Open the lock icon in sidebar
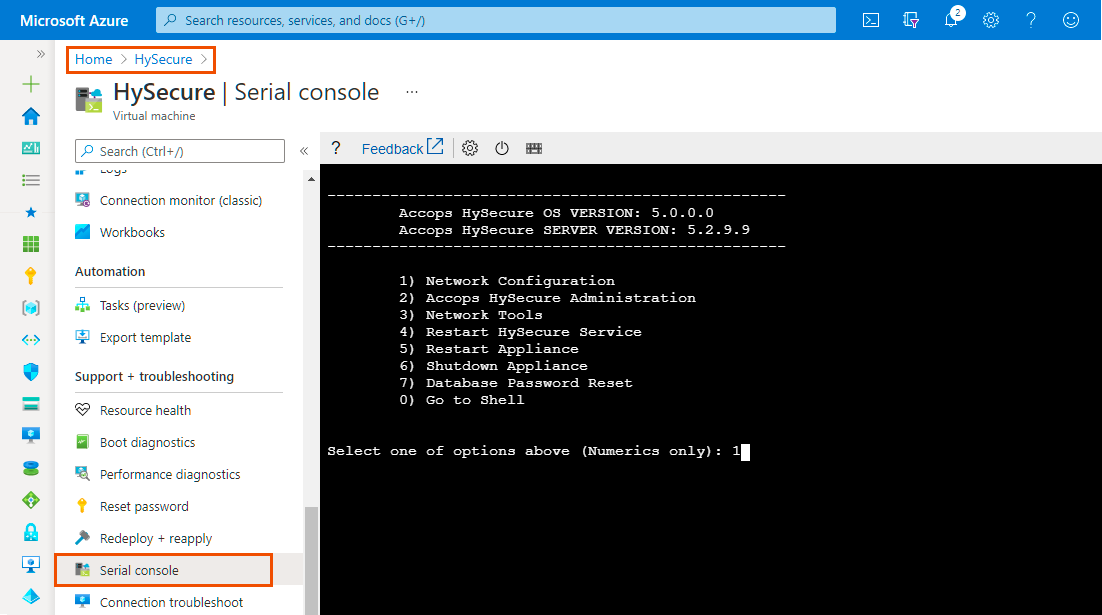1102x615 pixels. (x=31, y=532)
